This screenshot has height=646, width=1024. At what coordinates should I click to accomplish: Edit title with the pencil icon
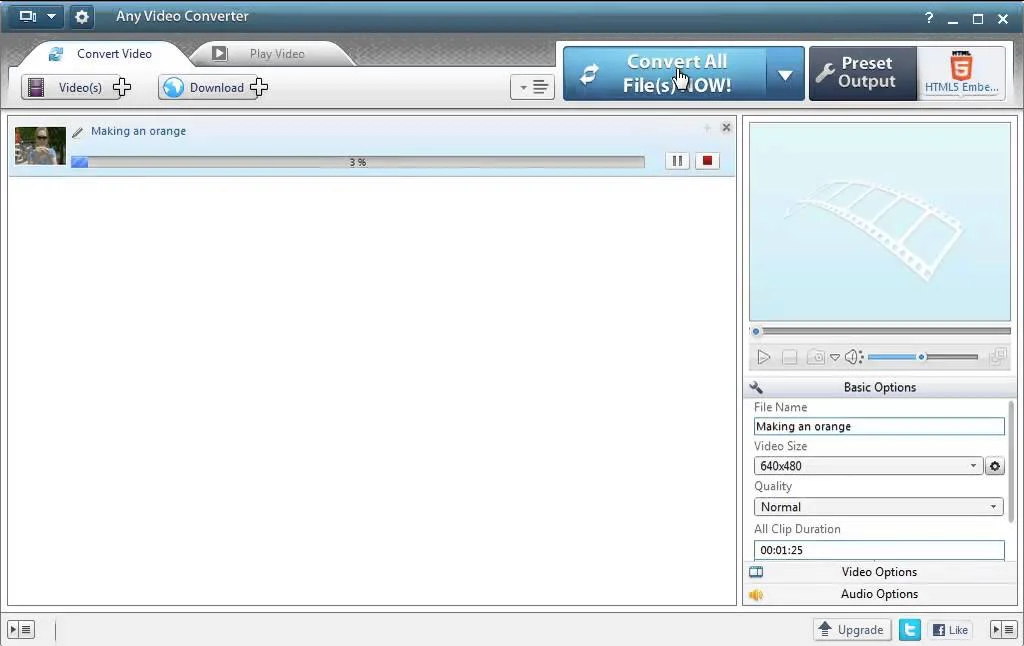pos(78,133)
